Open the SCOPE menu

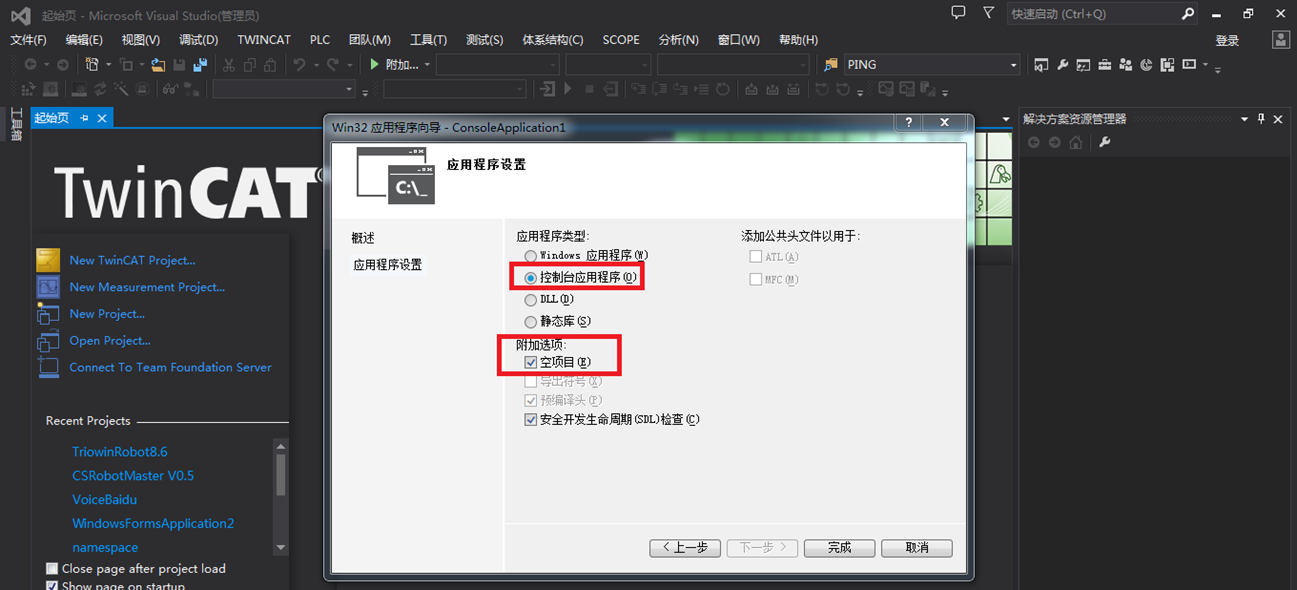pos(621,40)
